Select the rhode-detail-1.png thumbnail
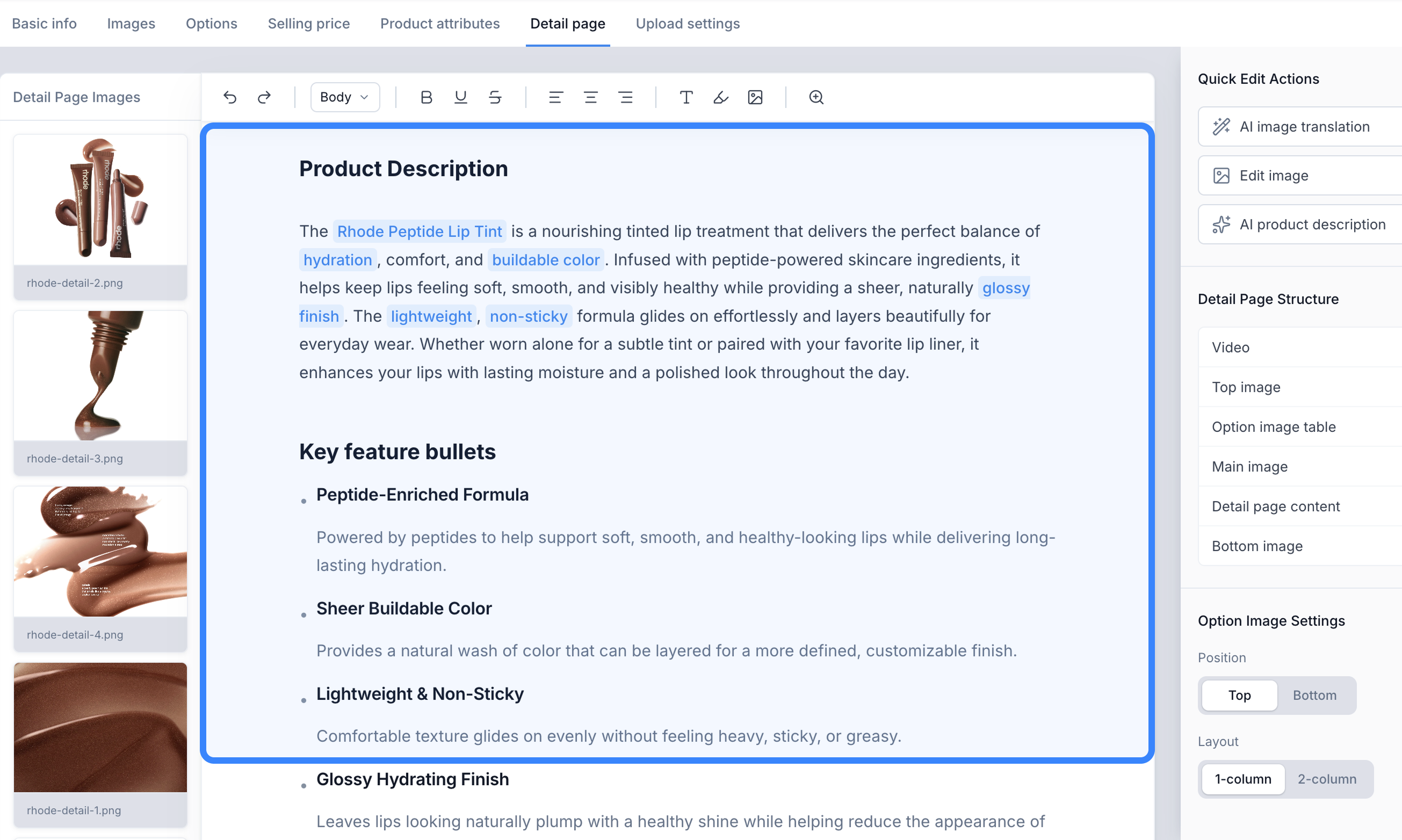Viewport: 1402px width, 840px height. tap(100, 745)
